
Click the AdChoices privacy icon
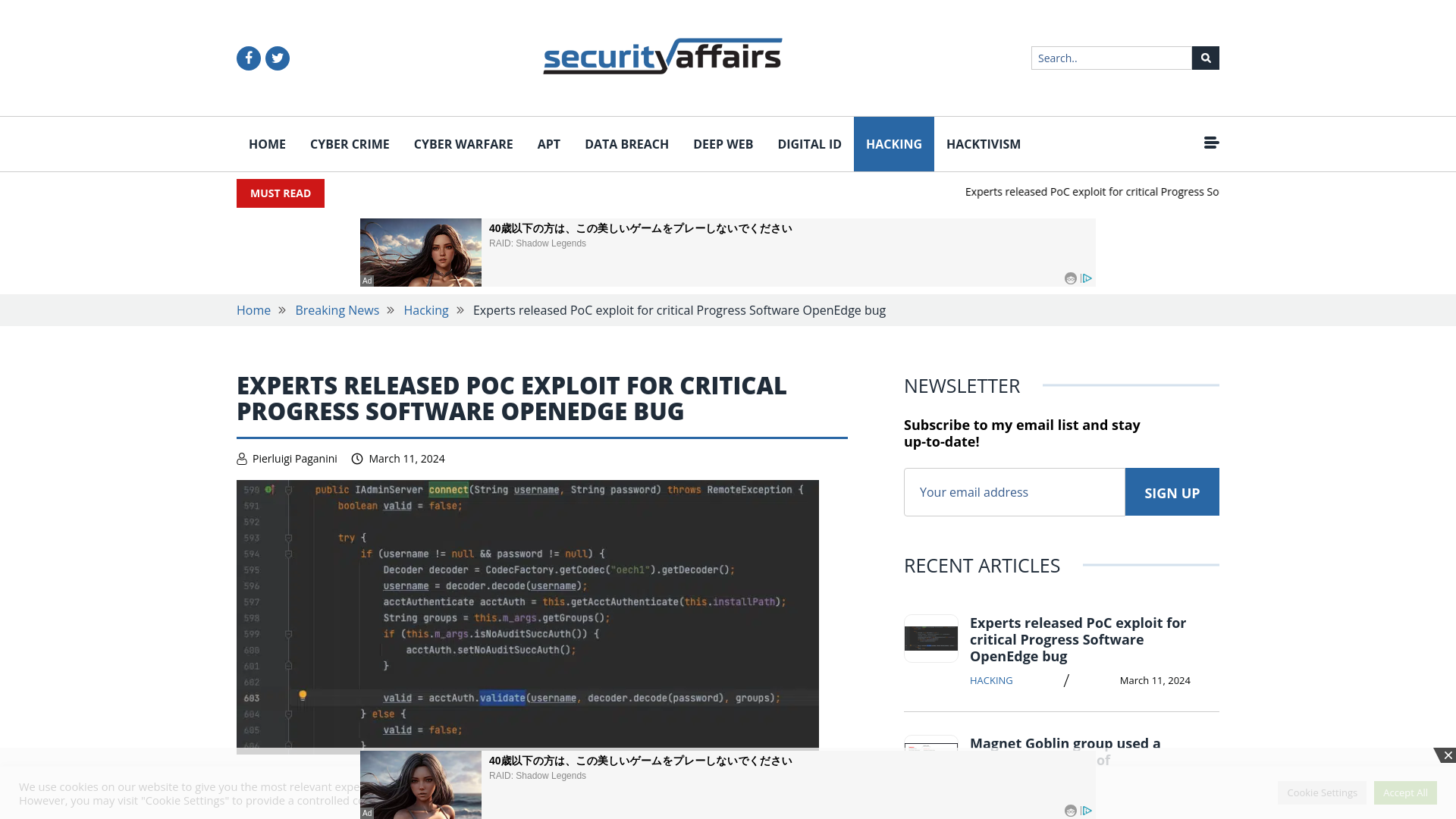click(1087, 278)
